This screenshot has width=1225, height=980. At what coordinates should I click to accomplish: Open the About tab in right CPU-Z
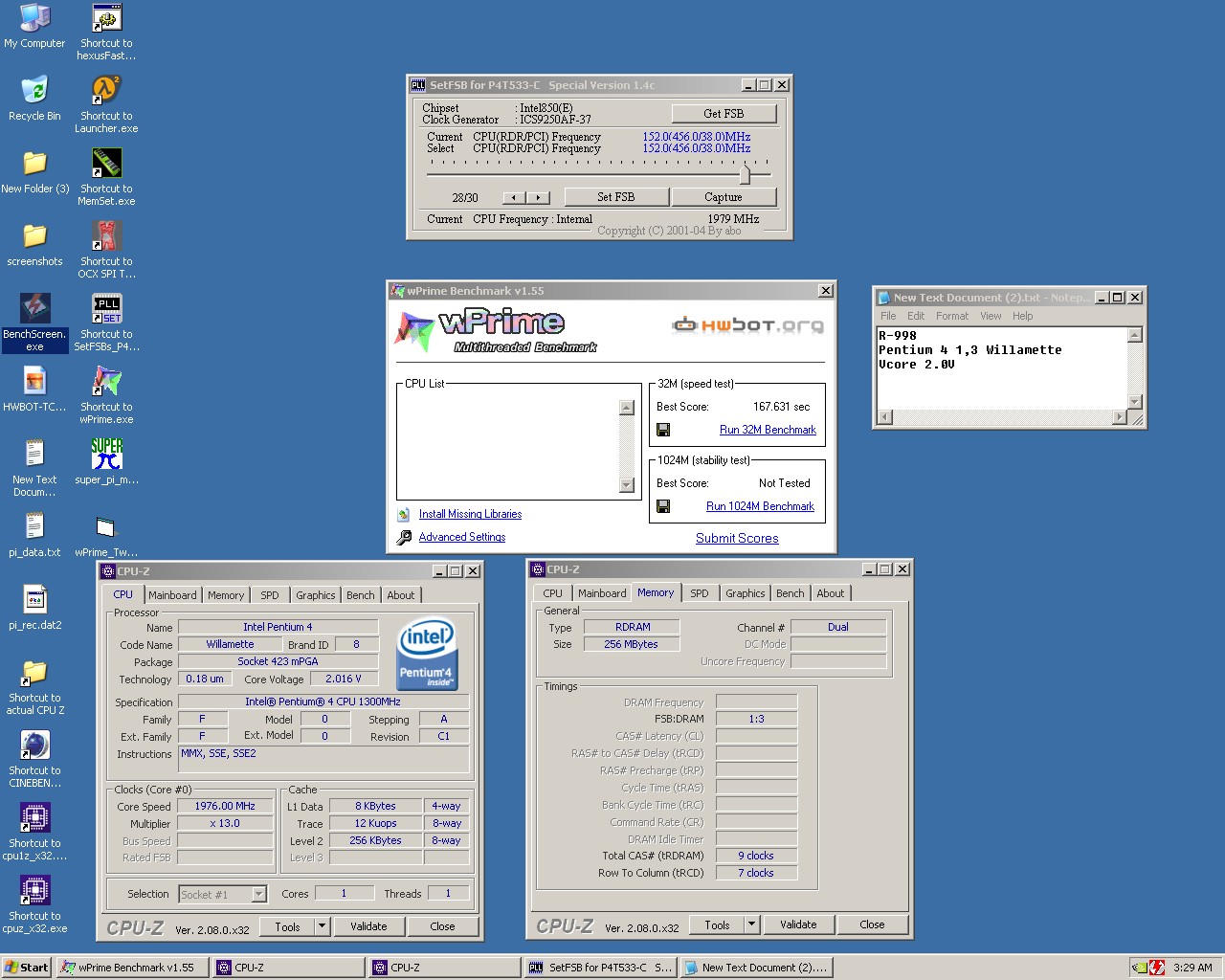click(x=831, y=593)
